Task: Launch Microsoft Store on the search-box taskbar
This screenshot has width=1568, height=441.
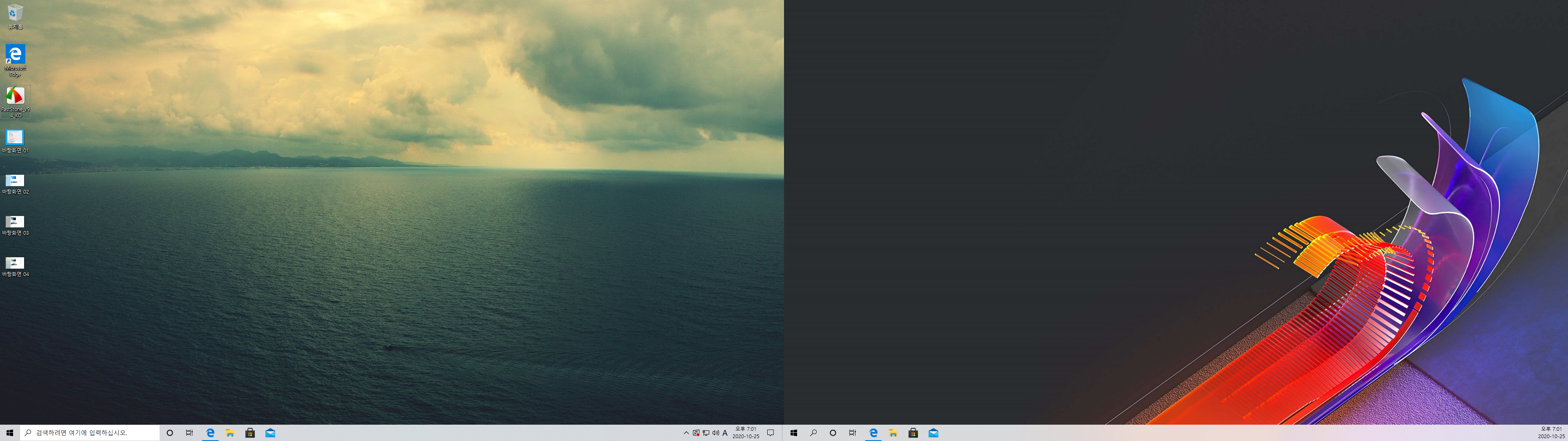Action: tap(250, 433)
